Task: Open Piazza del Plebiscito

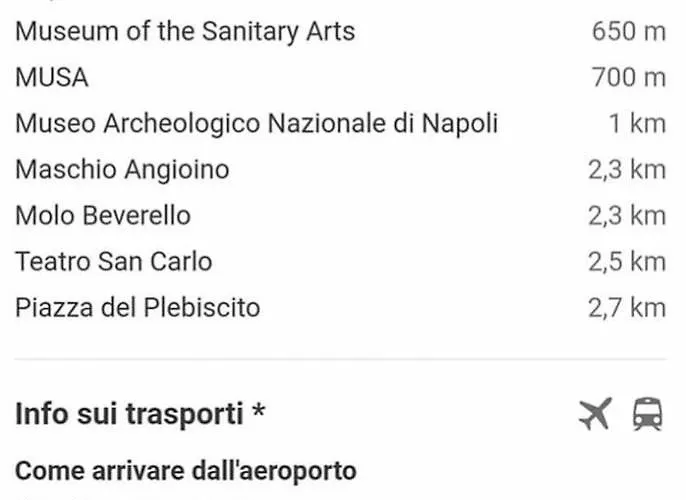Action: point(137,307)
